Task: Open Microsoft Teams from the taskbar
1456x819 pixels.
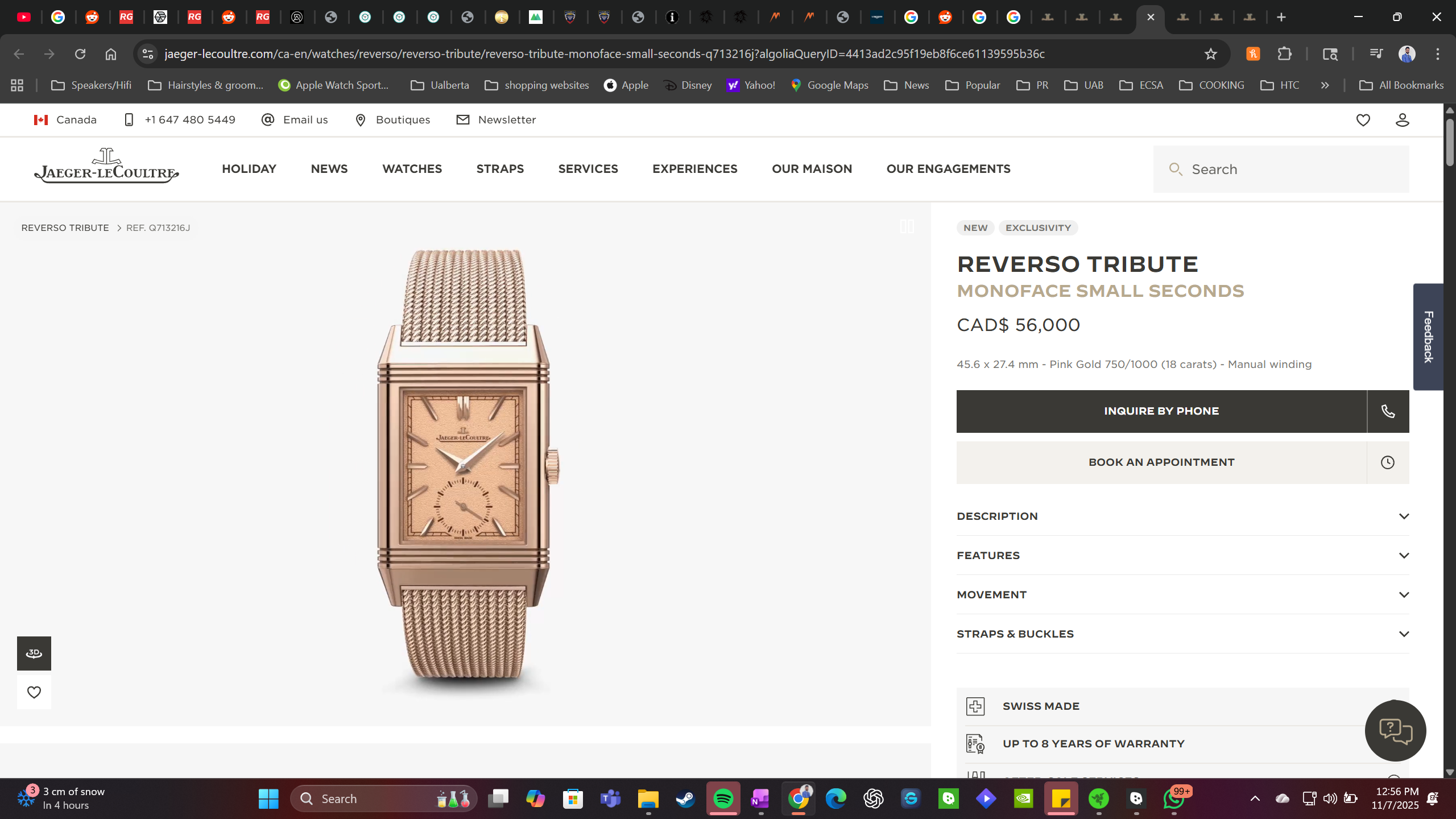Action: click(x=610, y=799)
